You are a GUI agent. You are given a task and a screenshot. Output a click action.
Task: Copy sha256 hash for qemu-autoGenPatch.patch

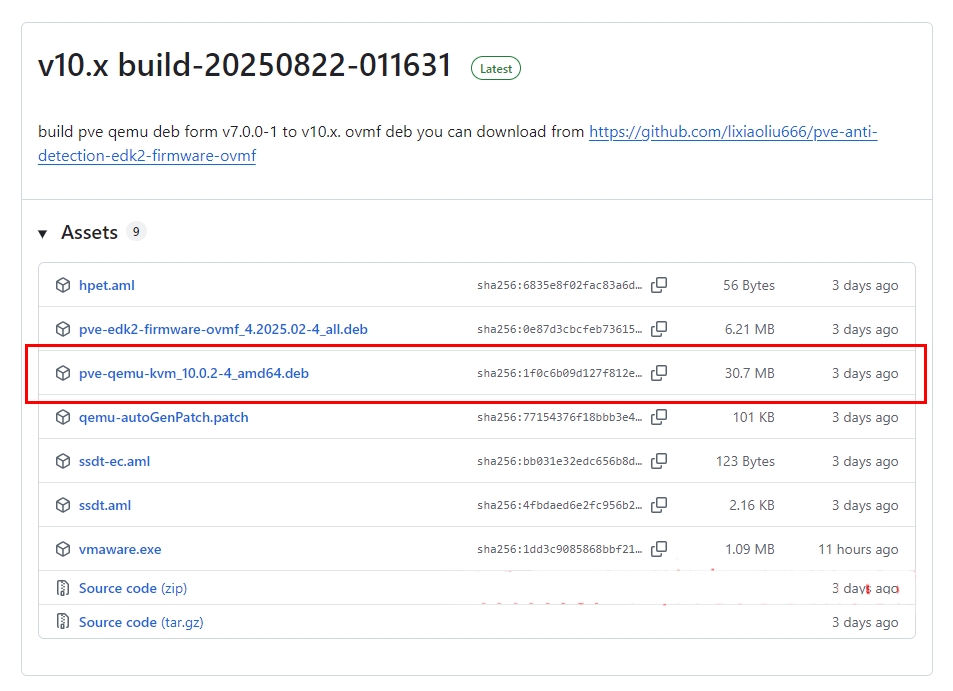click(x=659, y=418)
